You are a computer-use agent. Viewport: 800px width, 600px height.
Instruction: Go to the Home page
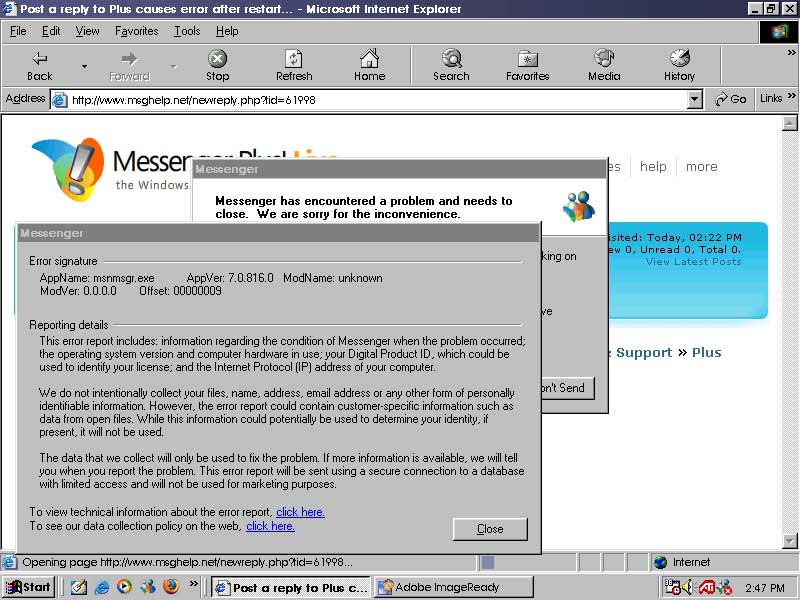pyautogui.click(x=369, y=65)
